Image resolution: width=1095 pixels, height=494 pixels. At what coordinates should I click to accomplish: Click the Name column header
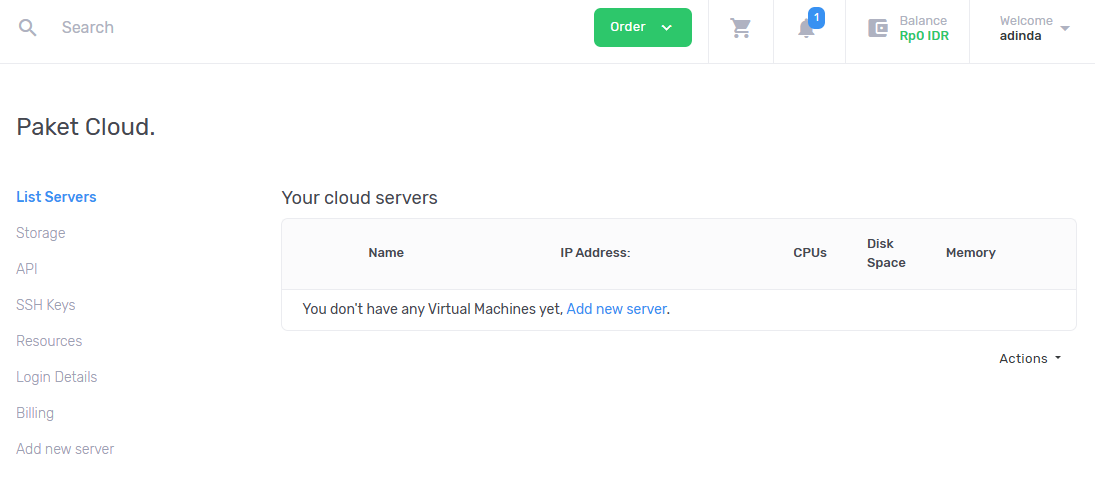pyautogui.click(x=386, y=253)
